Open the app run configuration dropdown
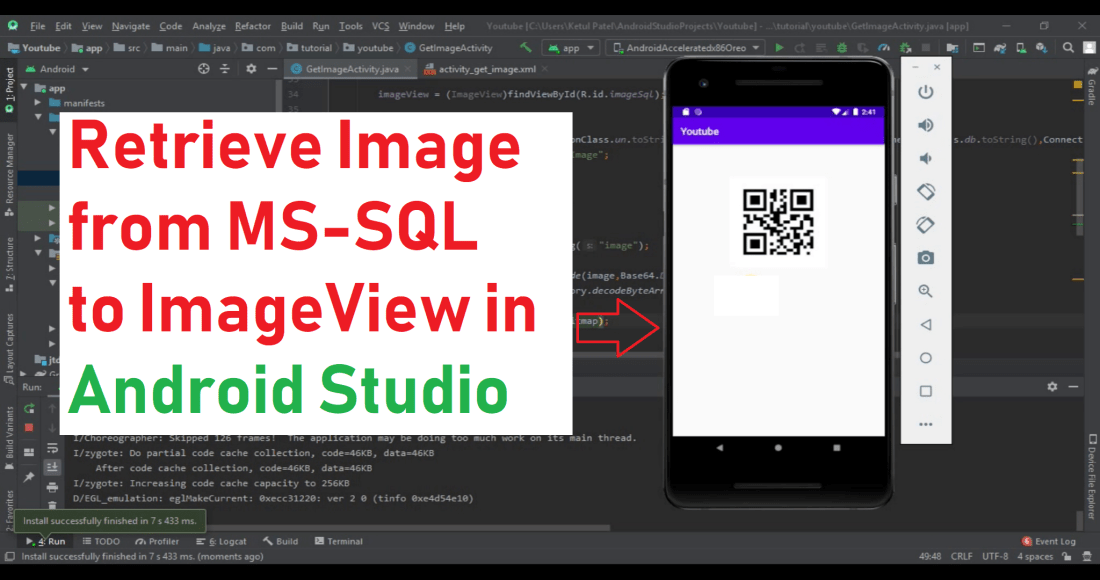 point(571,47)
